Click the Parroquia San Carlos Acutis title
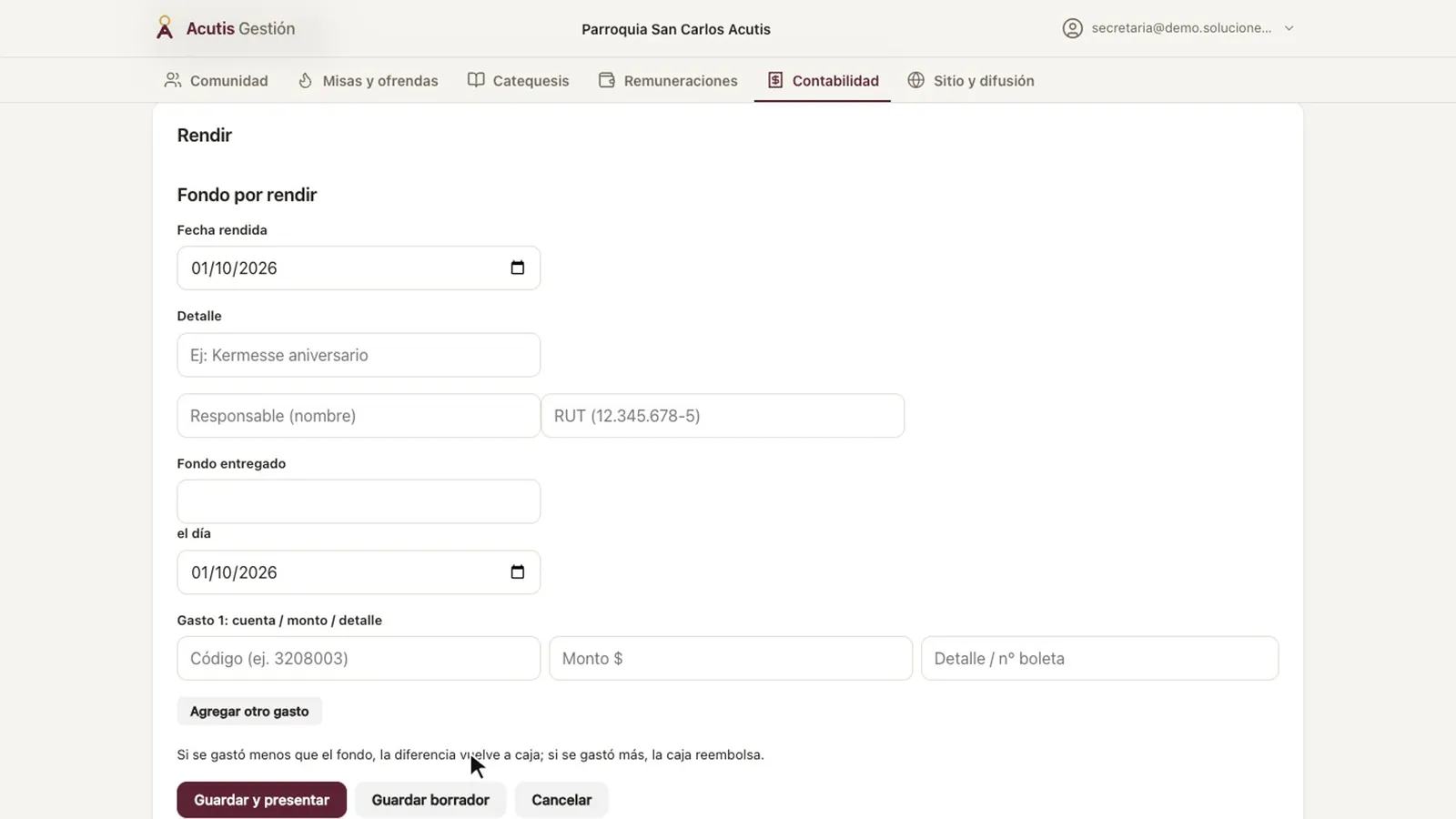This screenshot has height=819, width=1456. coord(676,29)
